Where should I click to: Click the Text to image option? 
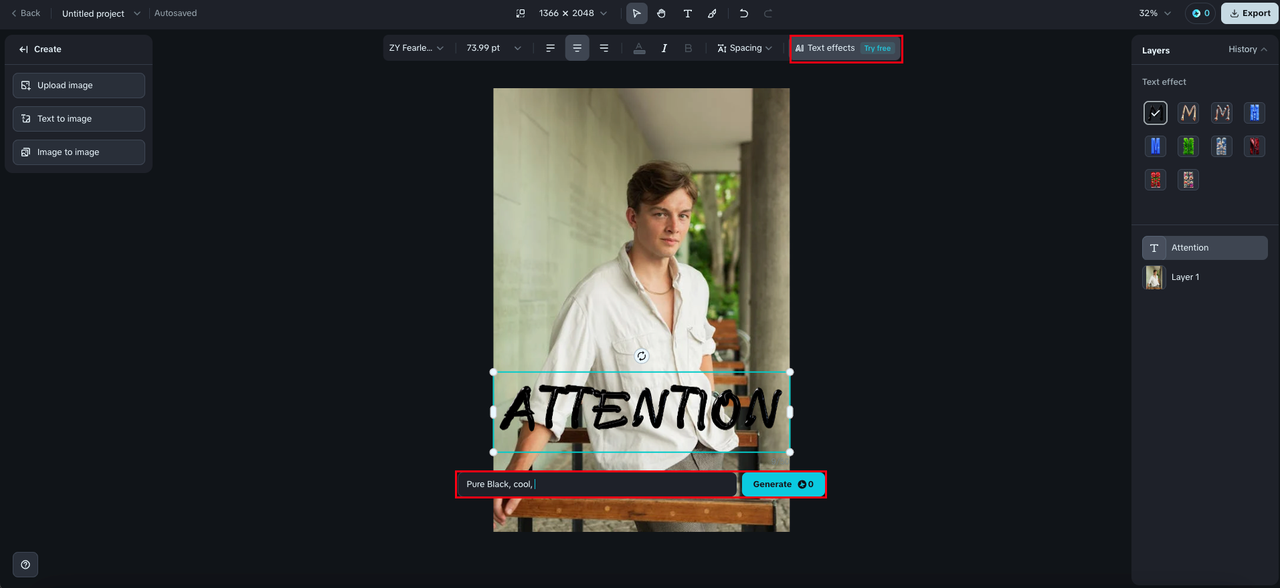(79, 118)
